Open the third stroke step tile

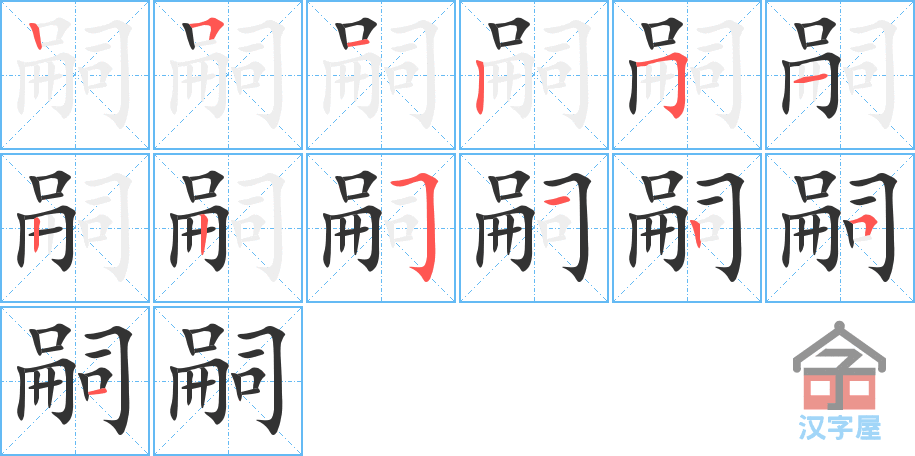(x=381, y=75)
